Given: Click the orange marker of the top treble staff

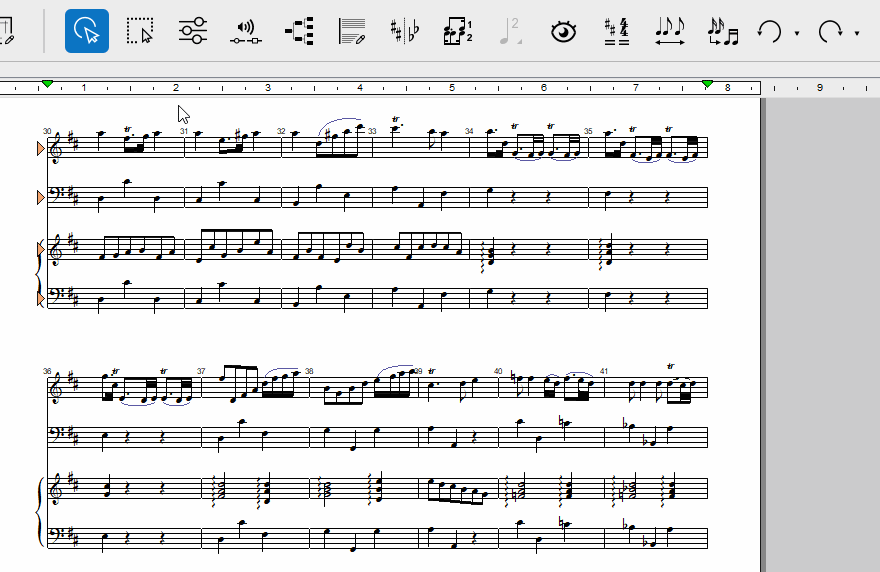Looking at the screenshot, I should pos(40,148).
